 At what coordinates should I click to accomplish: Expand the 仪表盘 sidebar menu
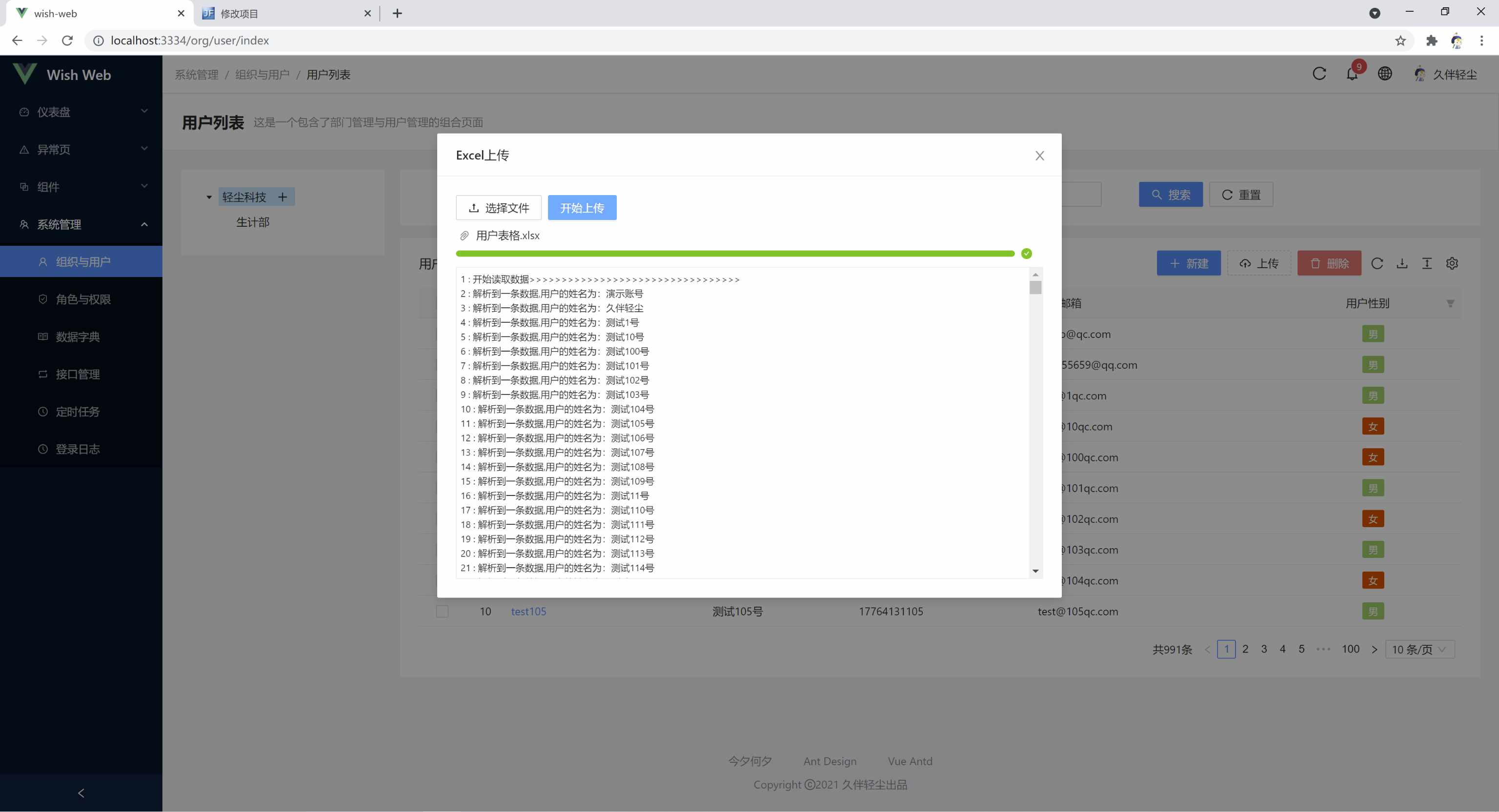pyautogui.click(x=81, y=112)
